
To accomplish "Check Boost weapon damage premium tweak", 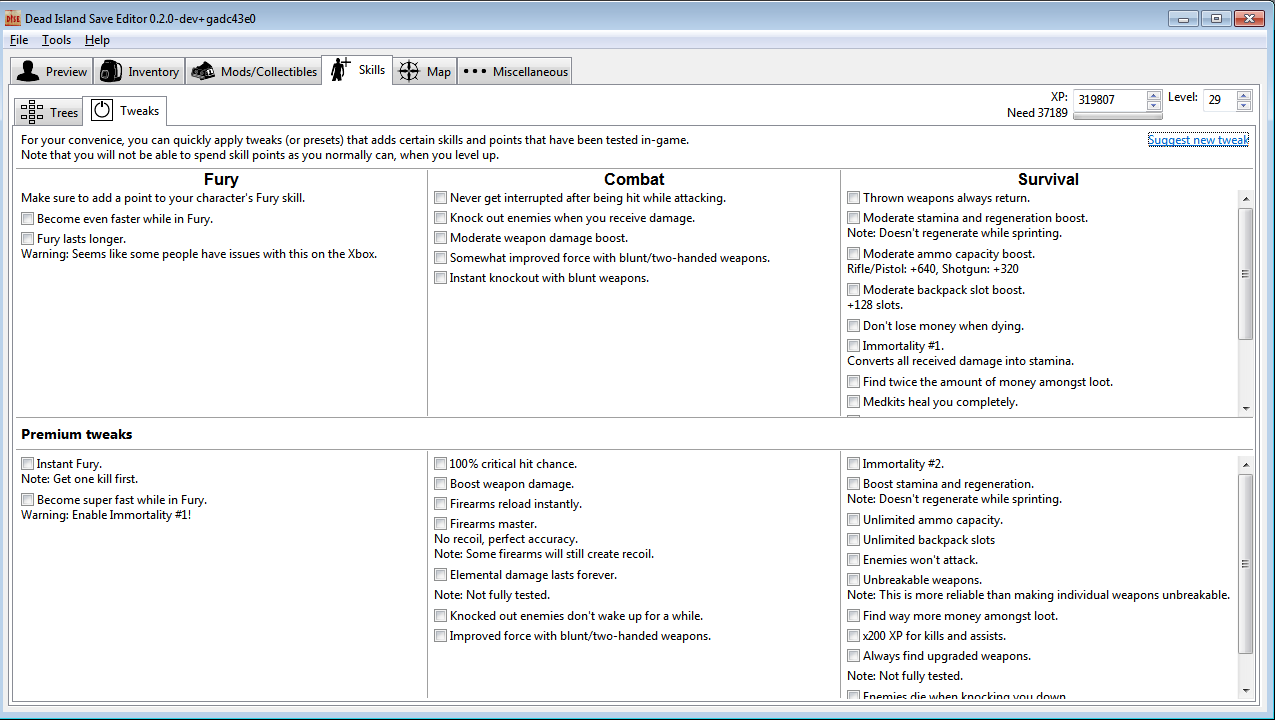I will pos(441,484).
